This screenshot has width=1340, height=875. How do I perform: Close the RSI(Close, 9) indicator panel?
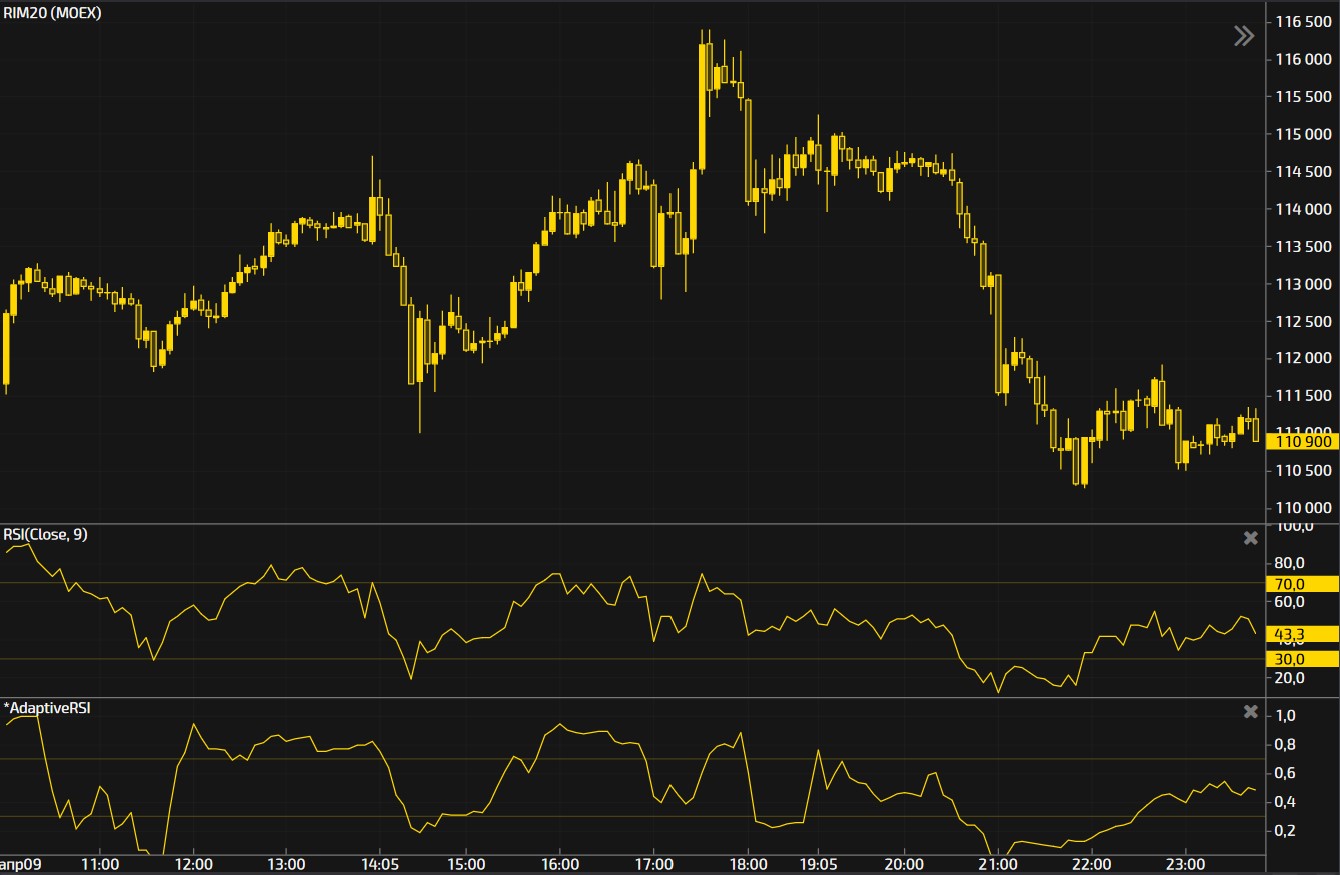click(x=1250, y=538)
